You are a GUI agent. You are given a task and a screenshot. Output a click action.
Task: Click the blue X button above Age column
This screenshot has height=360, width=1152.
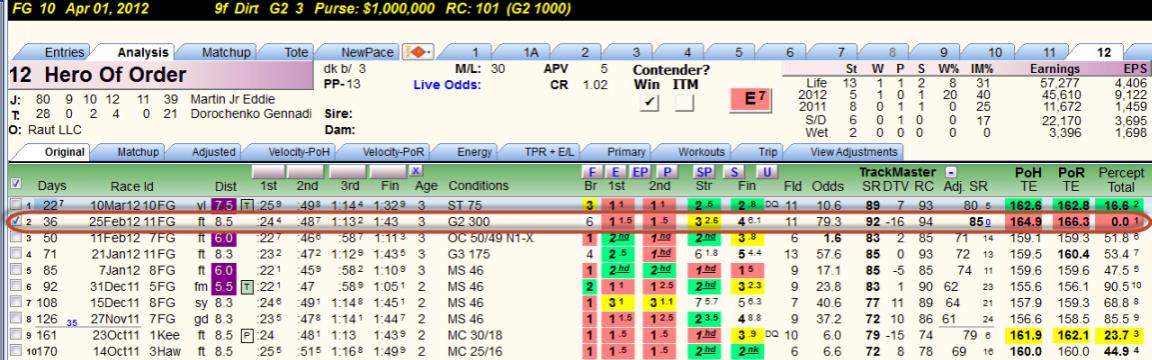click(417, 171)
